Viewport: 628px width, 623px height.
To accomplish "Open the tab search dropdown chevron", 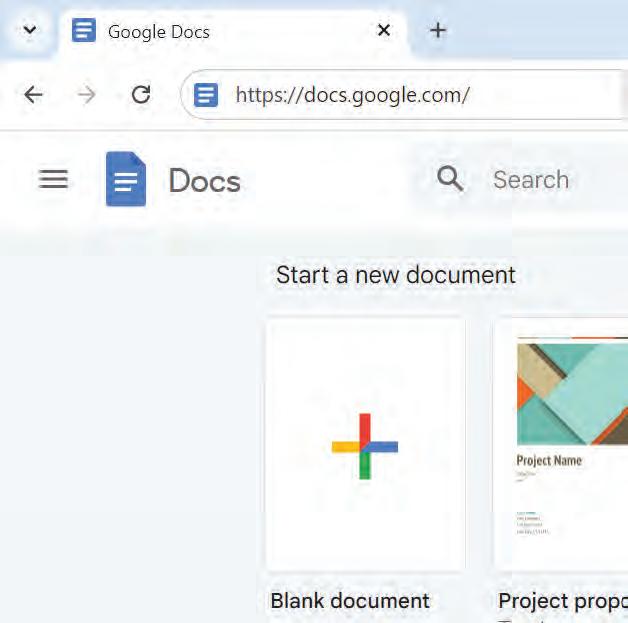I will pyautogui.click(x=30, y=30).
